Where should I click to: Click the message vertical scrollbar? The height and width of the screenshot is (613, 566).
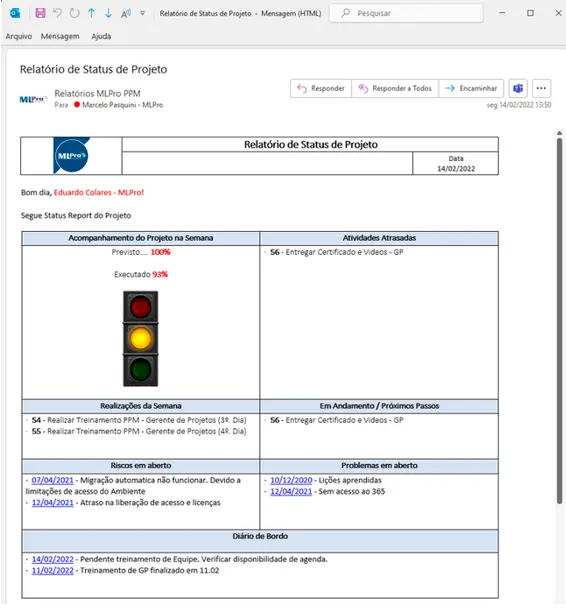point(559,321)
